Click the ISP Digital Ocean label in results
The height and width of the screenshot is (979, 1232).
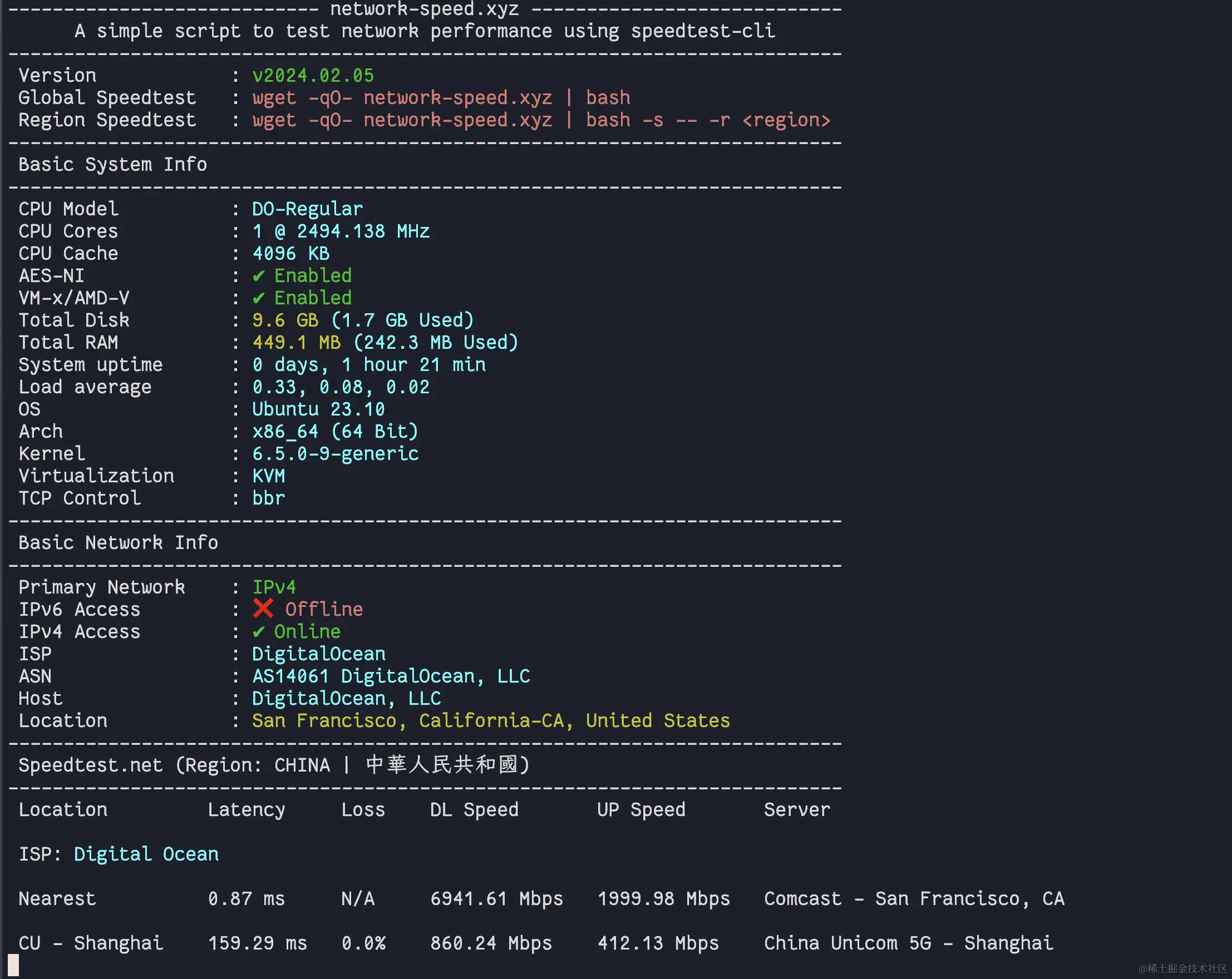119,854
